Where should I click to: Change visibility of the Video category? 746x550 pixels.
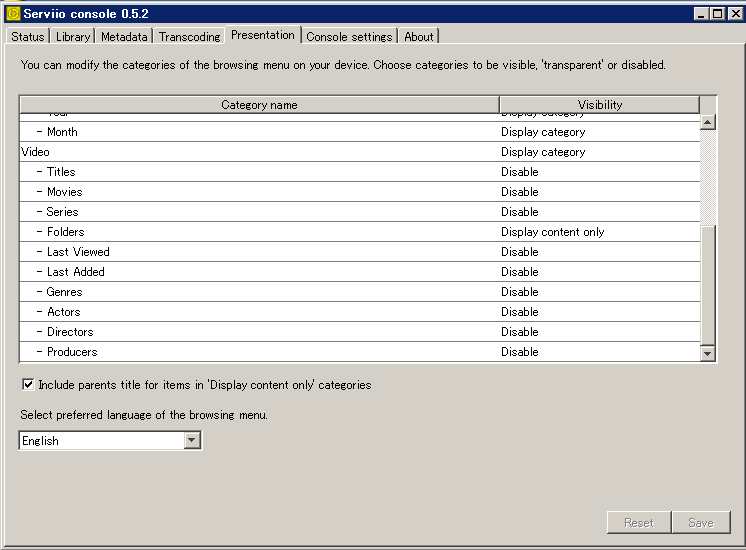[x=598, y=152]
